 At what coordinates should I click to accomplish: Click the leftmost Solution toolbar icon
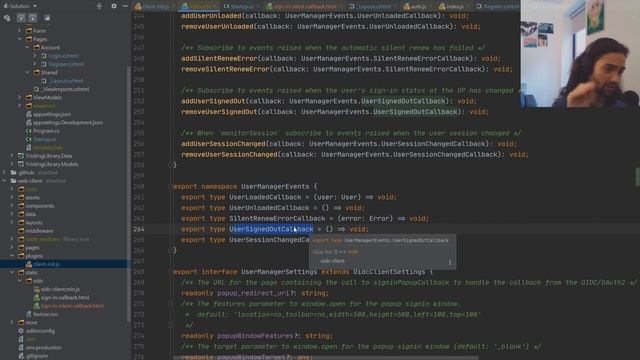[x=7, y=18]
